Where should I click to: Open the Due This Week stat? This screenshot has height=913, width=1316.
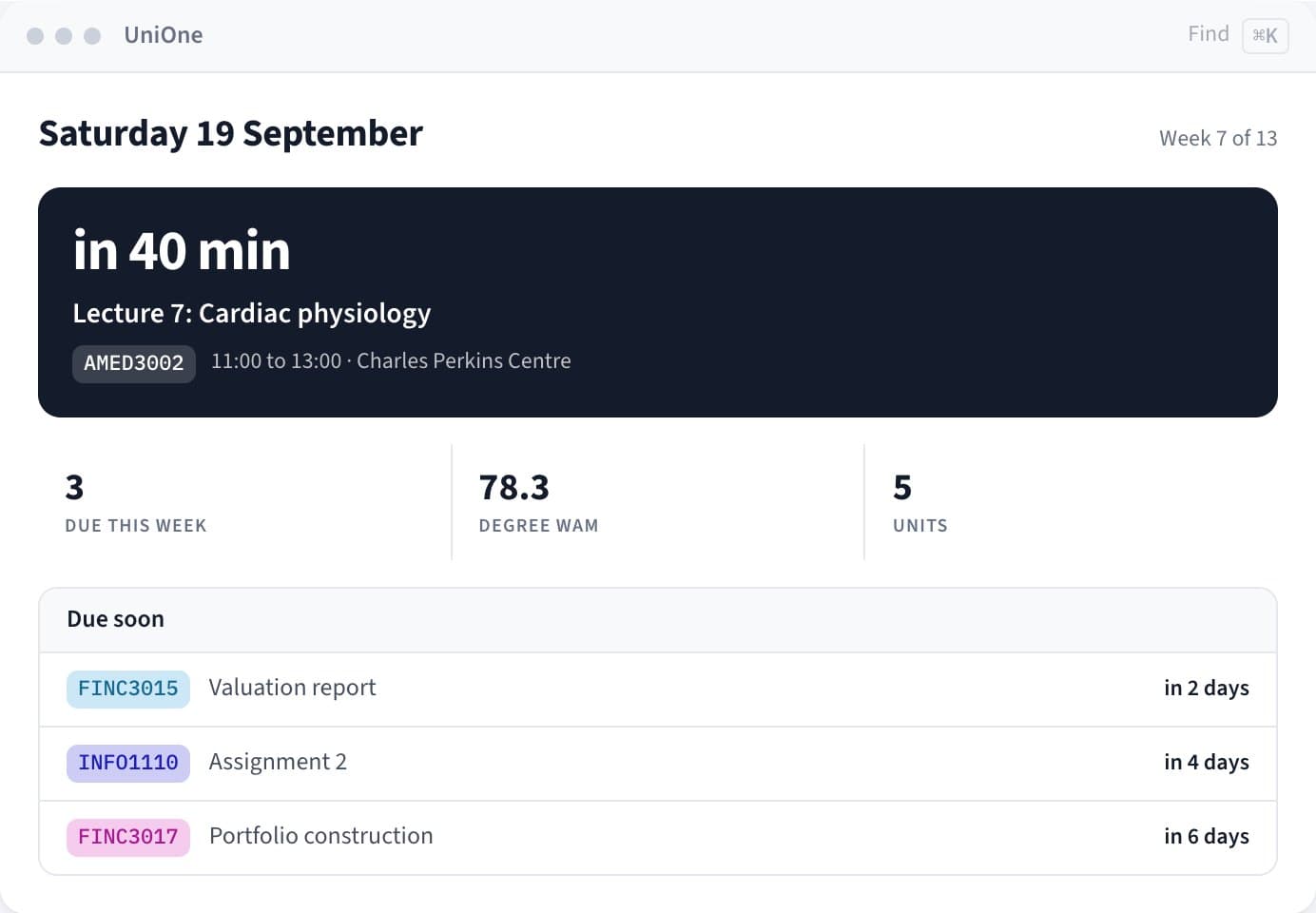point(244,502)
